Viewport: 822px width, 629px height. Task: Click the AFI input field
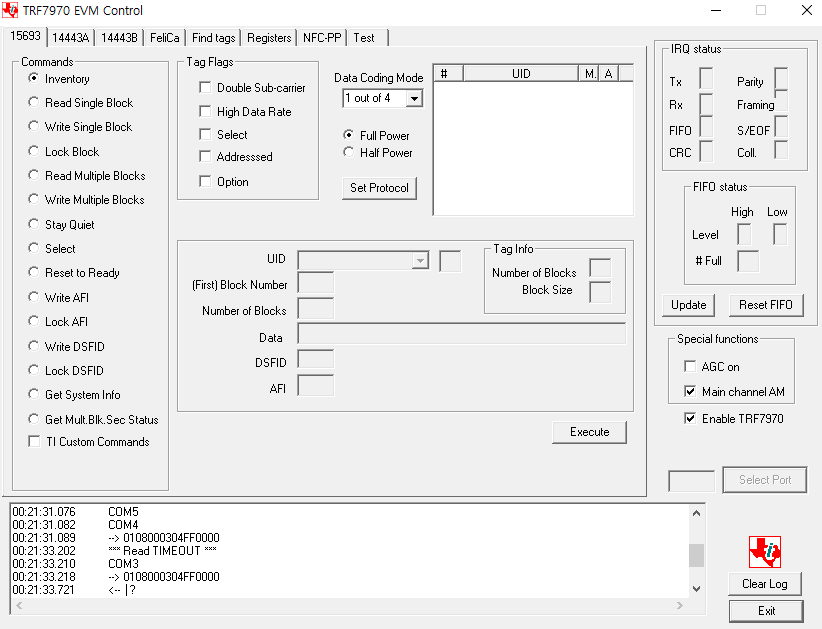[316, 386]
